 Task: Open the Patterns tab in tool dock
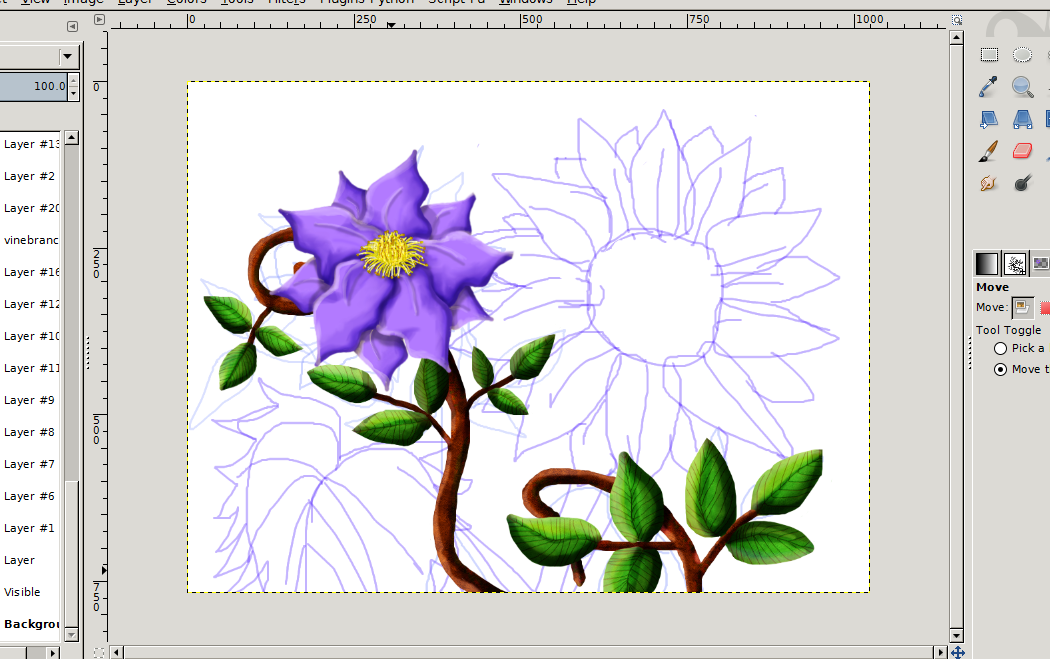1041,264
